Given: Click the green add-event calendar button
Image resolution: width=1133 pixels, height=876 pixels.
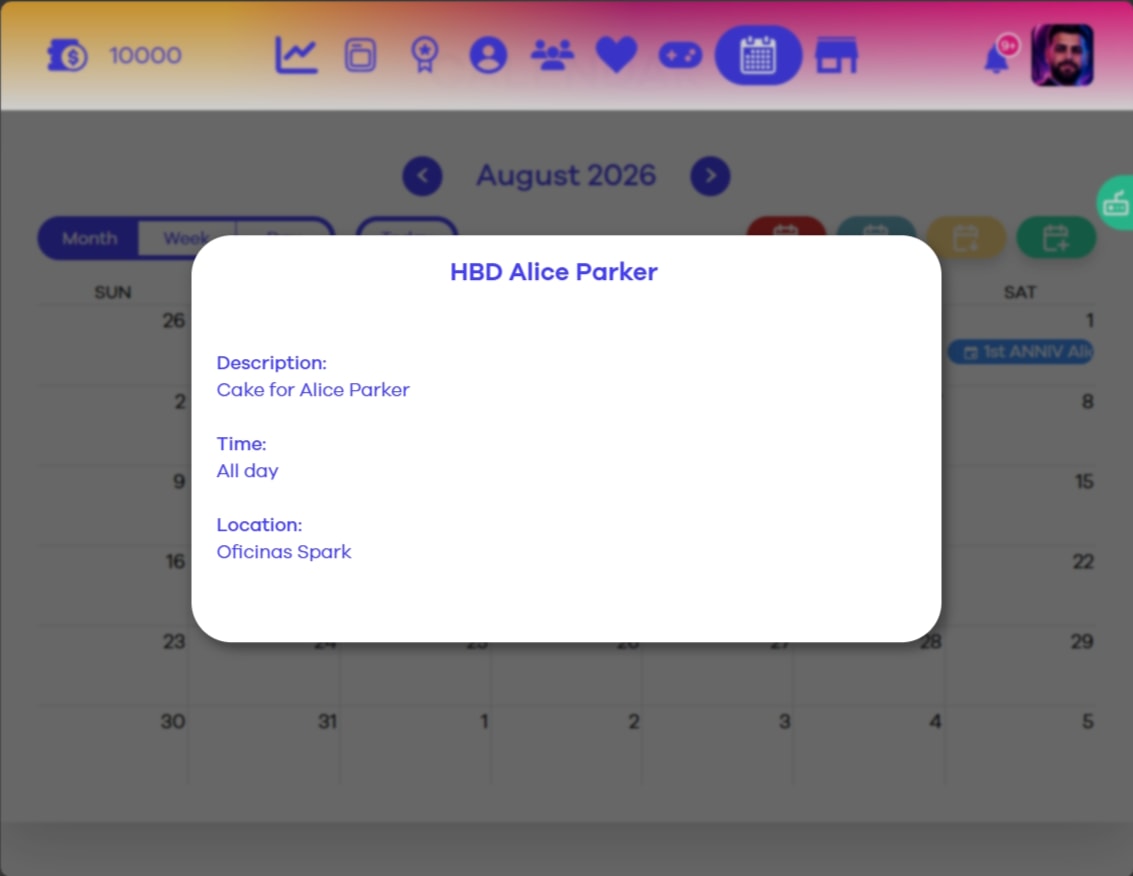Looking at the screenshot, I should (x=1056, y=237).
